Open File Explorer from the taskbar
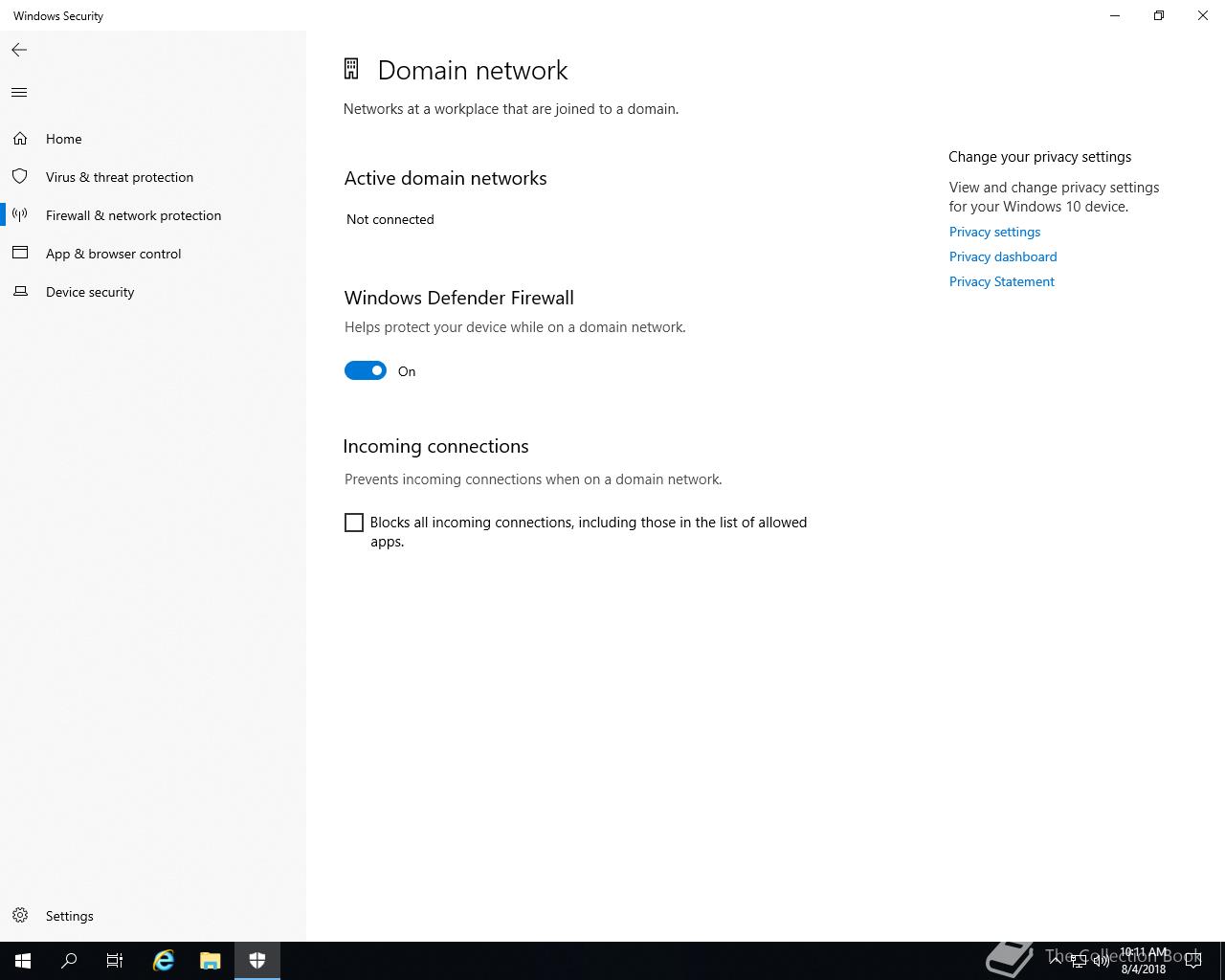Image resolution: width=1225 pixels, height=980 pixels. pyautogui.click(x=211, y=961)
